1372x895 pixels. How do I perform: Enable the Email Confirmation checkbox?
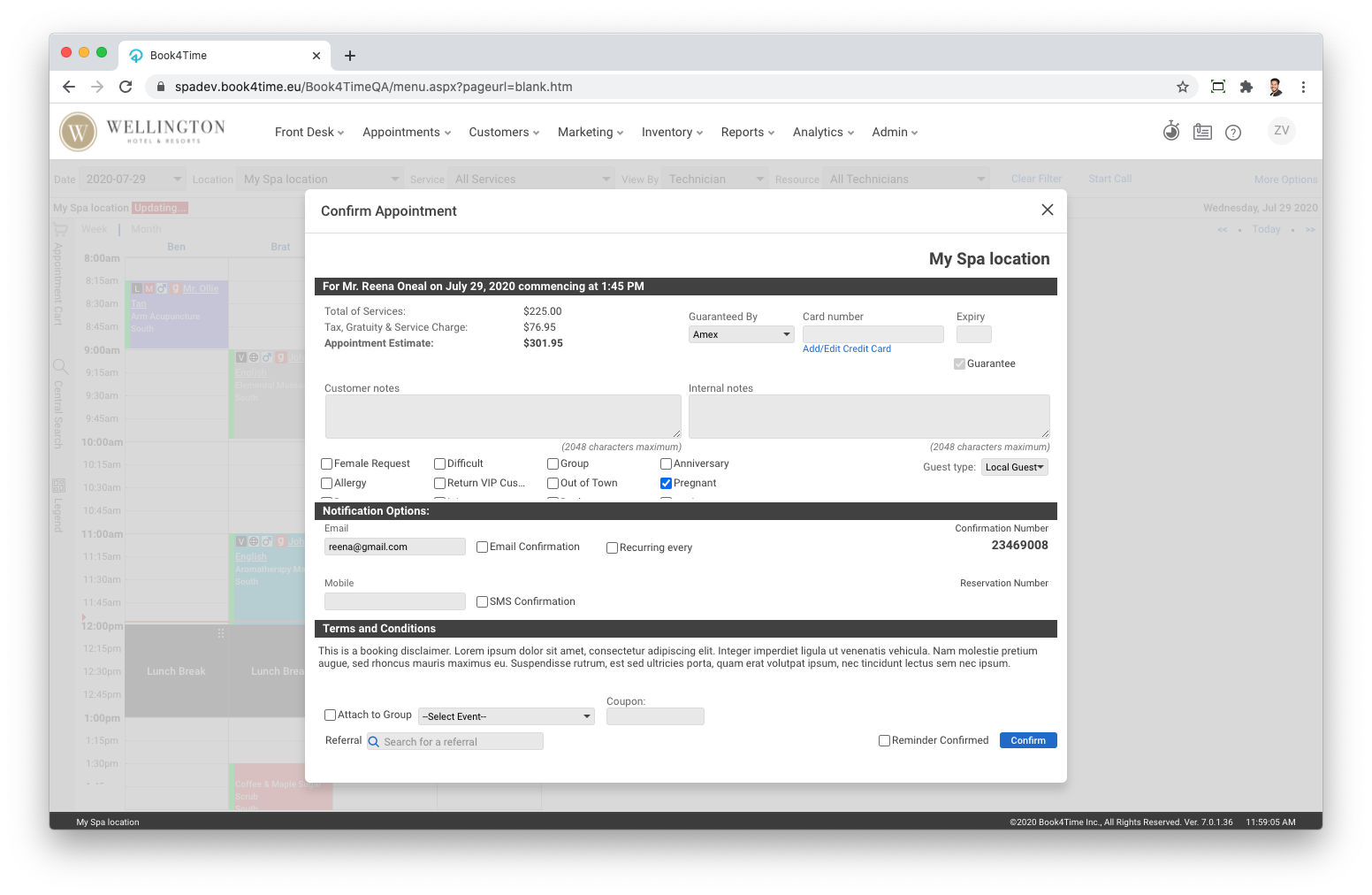483,547
